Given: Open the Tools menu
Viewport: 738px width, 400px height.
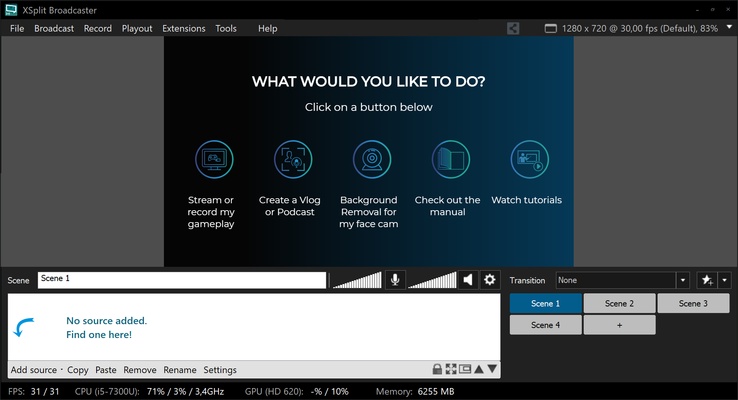Looking at the screenshot, I should tap(226, 28).
